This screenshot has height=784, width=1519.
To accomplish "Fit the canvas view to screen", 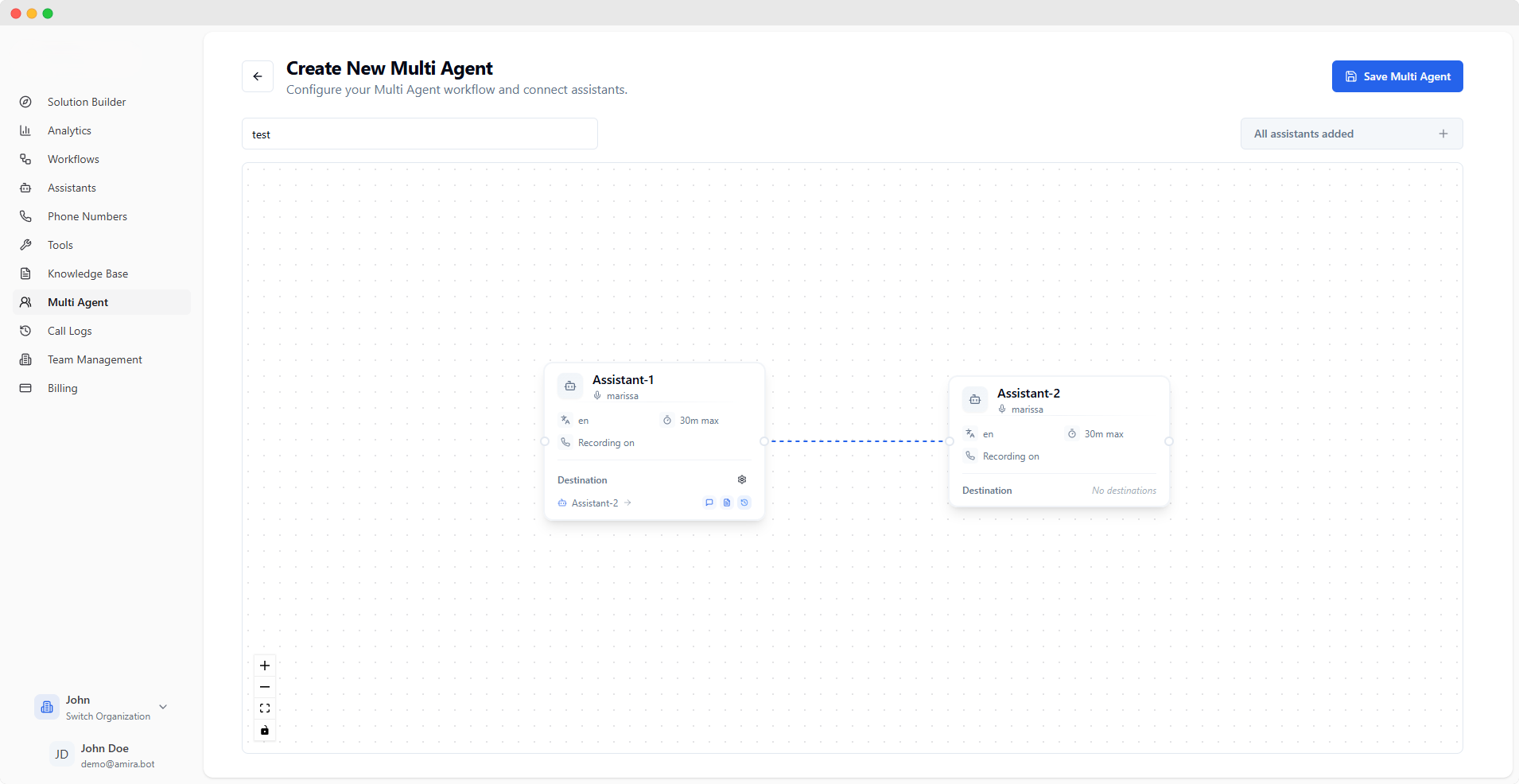I will (264, 708).
